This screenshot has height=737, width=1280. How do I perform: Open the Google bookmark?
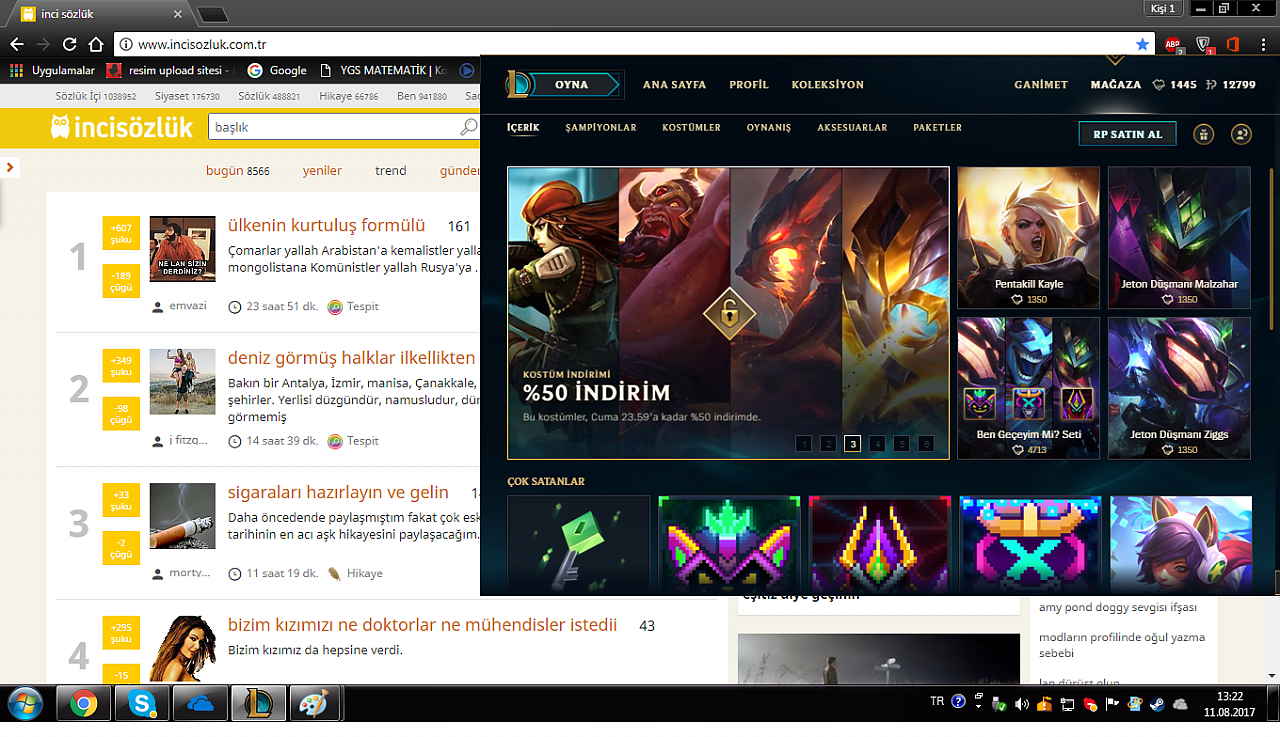coord(277,70)
